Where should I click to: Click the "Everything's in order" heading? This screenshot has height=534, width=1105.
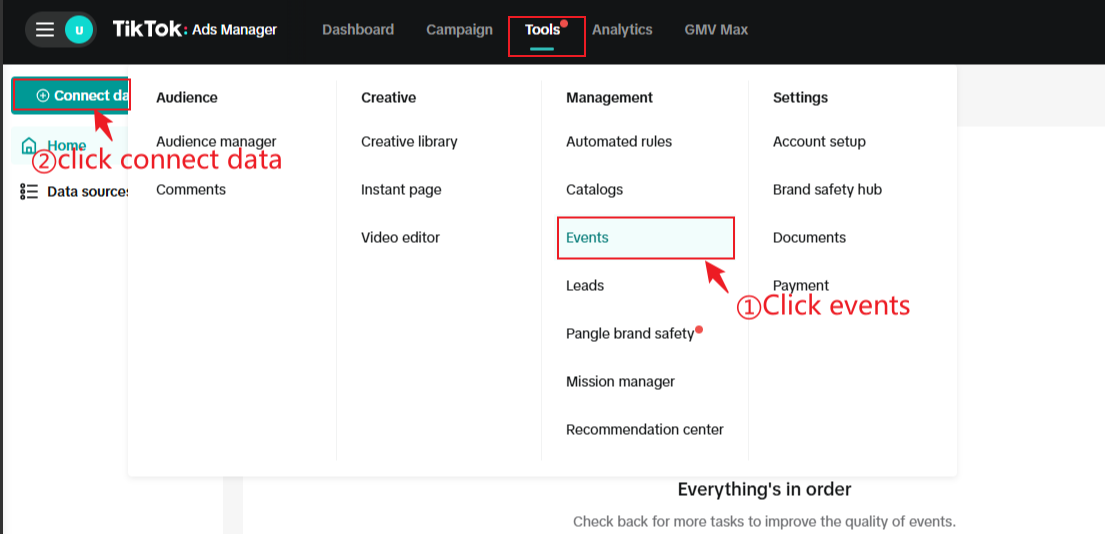pyautogui.click(x=765, y=489)
